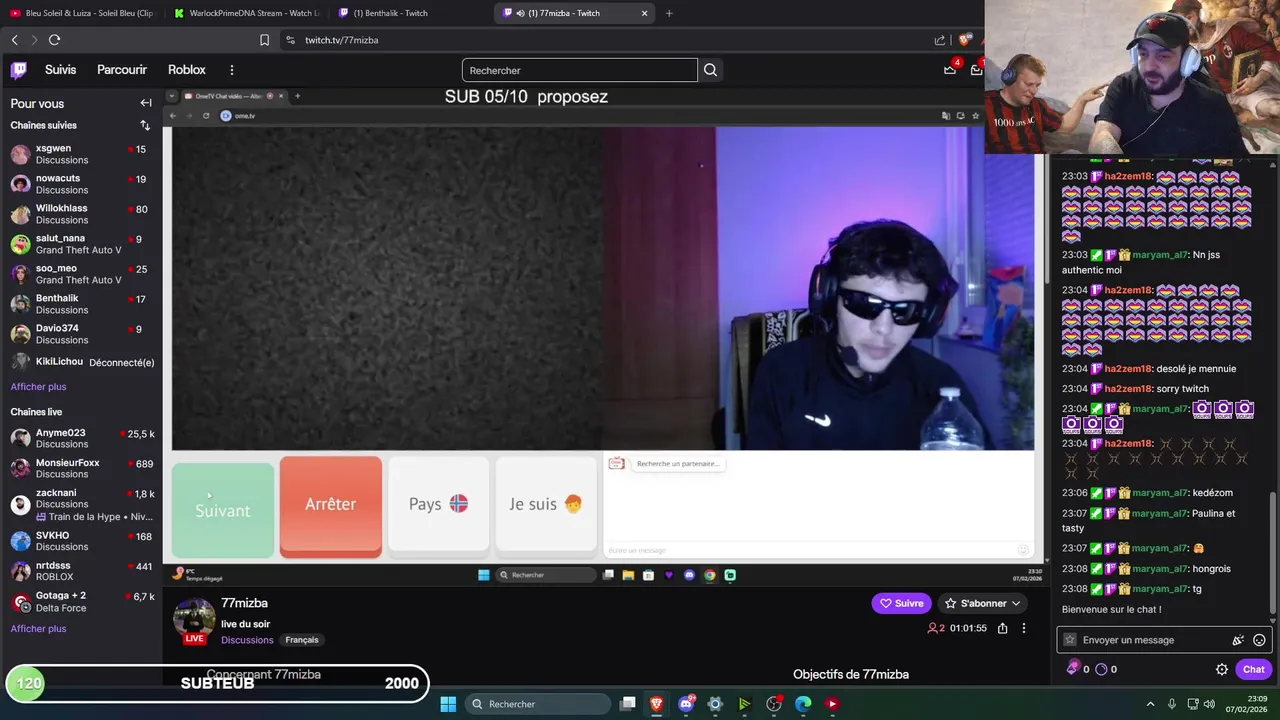Share the 77mizba stream

click(1002, 628)
